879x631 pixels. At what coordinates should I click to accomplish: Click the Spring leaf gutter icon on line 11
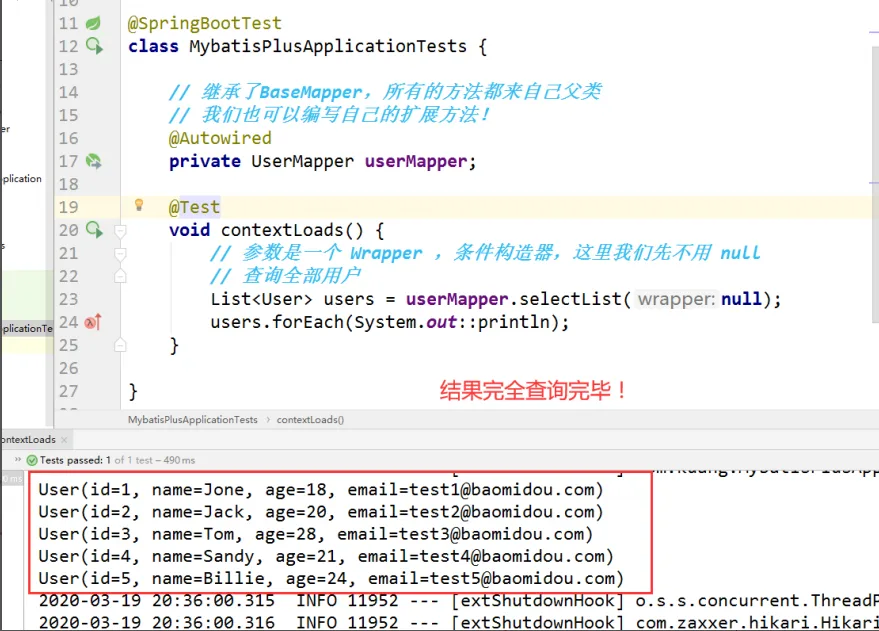point(93,23)
